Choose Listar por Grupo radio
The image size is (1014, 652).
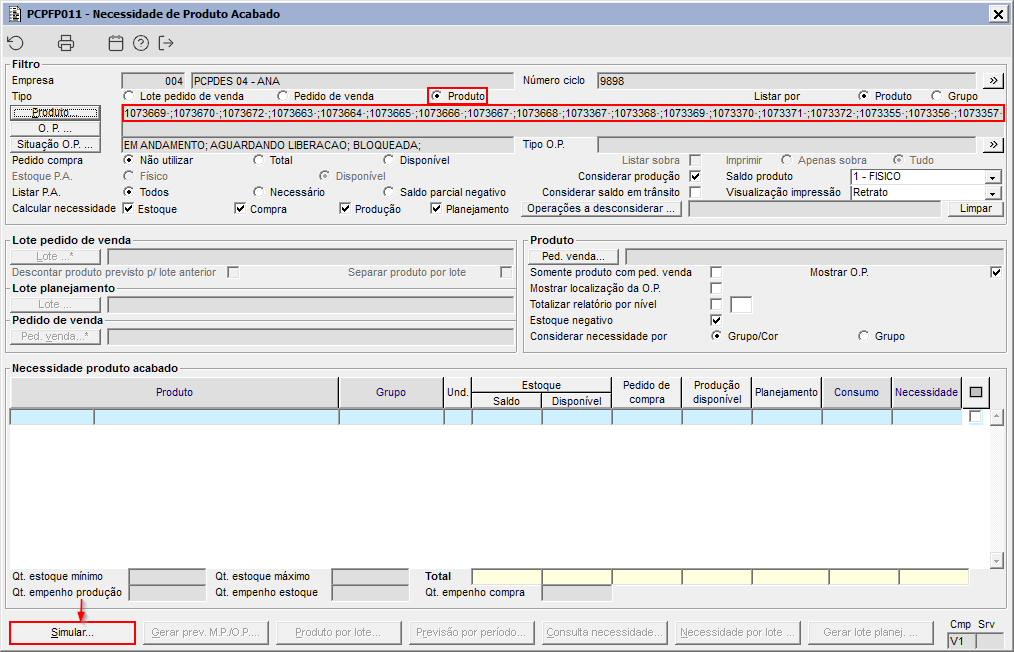(936, 96)
